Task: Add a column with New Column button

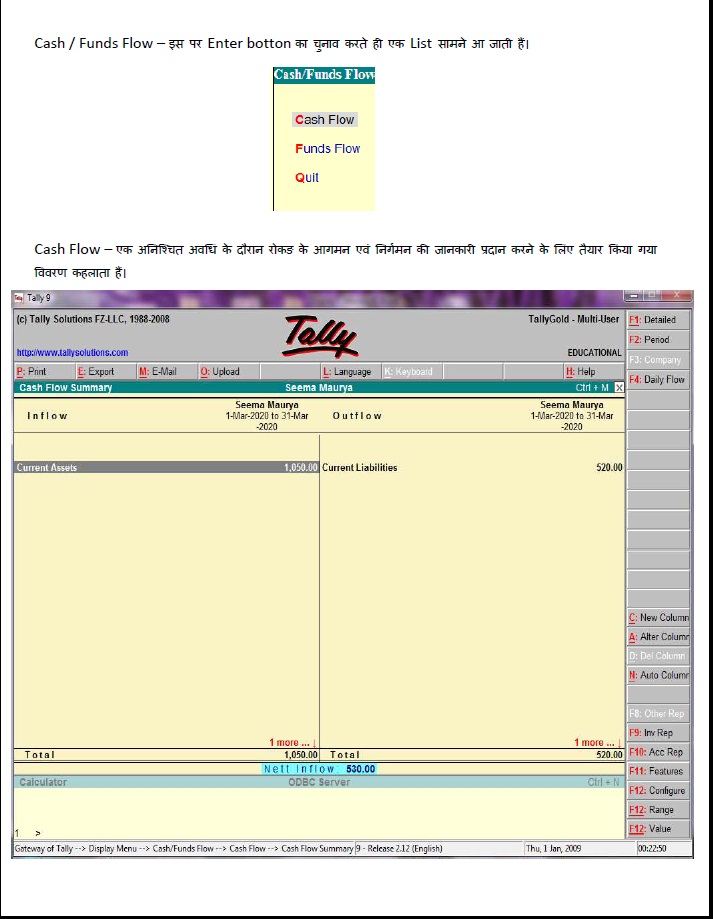Action: click(x=658, y=618)
